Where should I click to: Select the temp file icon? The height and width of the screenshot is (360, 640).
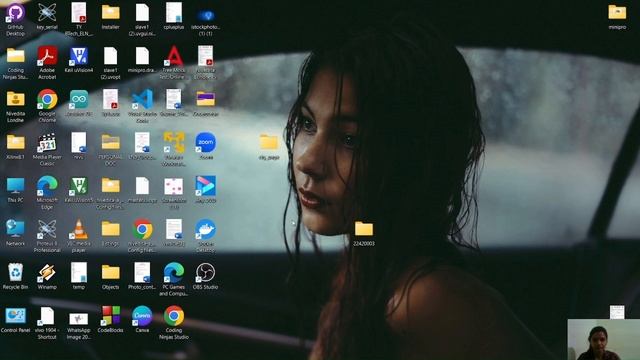pos(79,272)
